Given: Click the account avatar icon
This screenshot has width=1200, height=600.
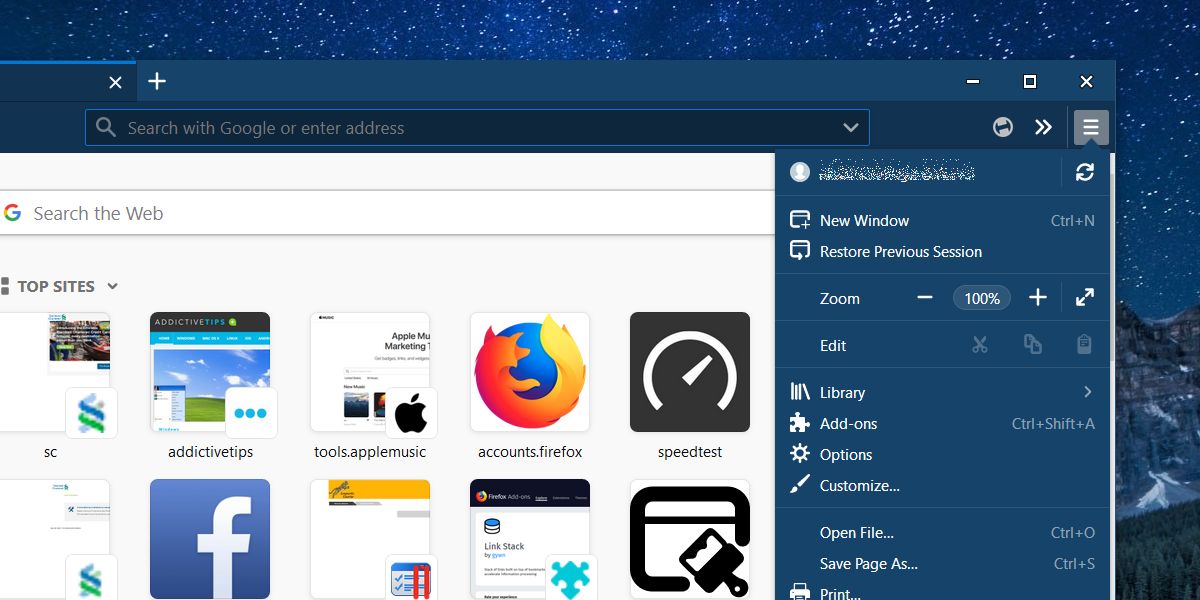Looking at the screenshot, I should pos(799,172).
